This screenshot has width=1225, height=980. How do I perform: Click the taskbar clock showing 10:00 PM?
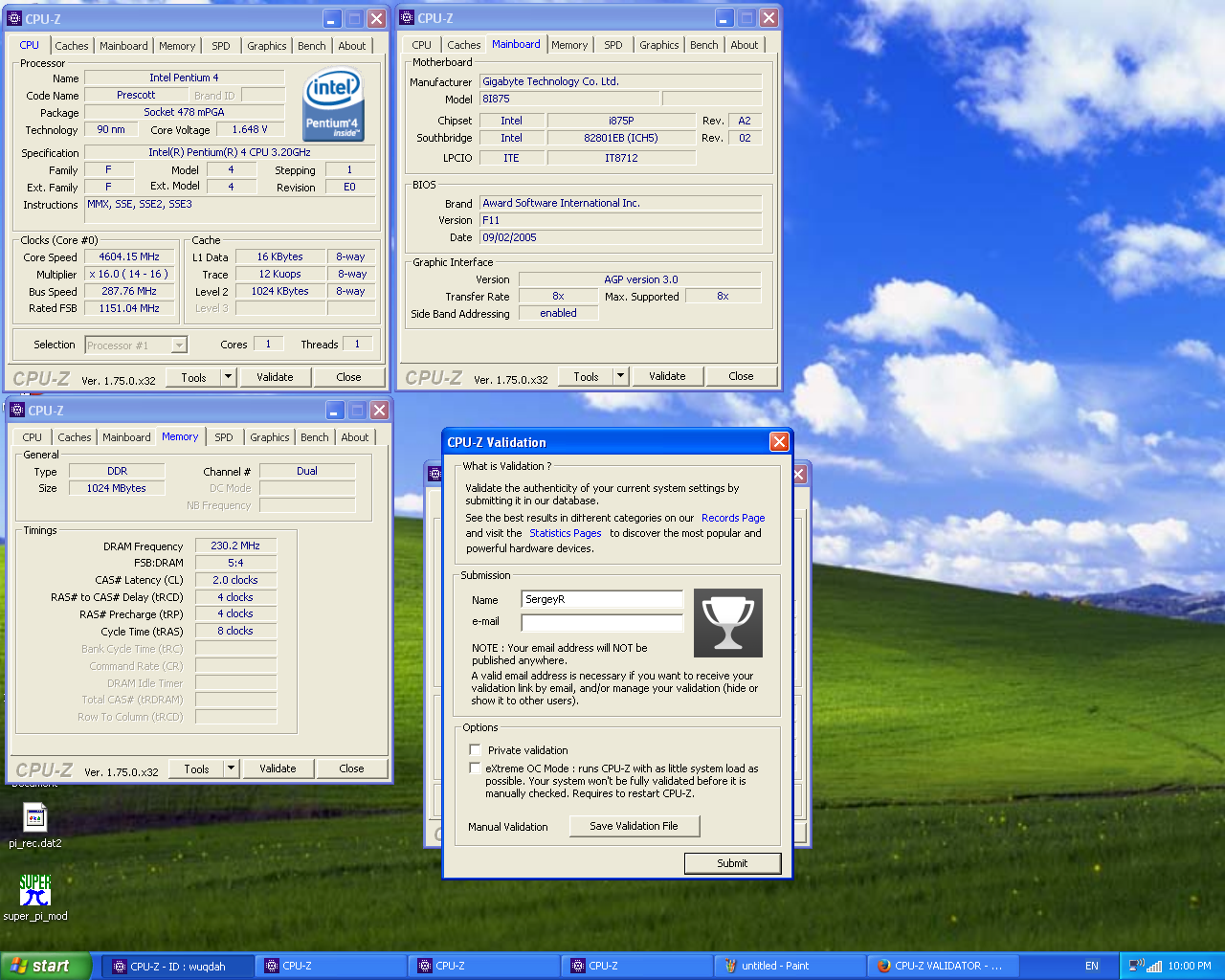click(x=1190, y=966)
